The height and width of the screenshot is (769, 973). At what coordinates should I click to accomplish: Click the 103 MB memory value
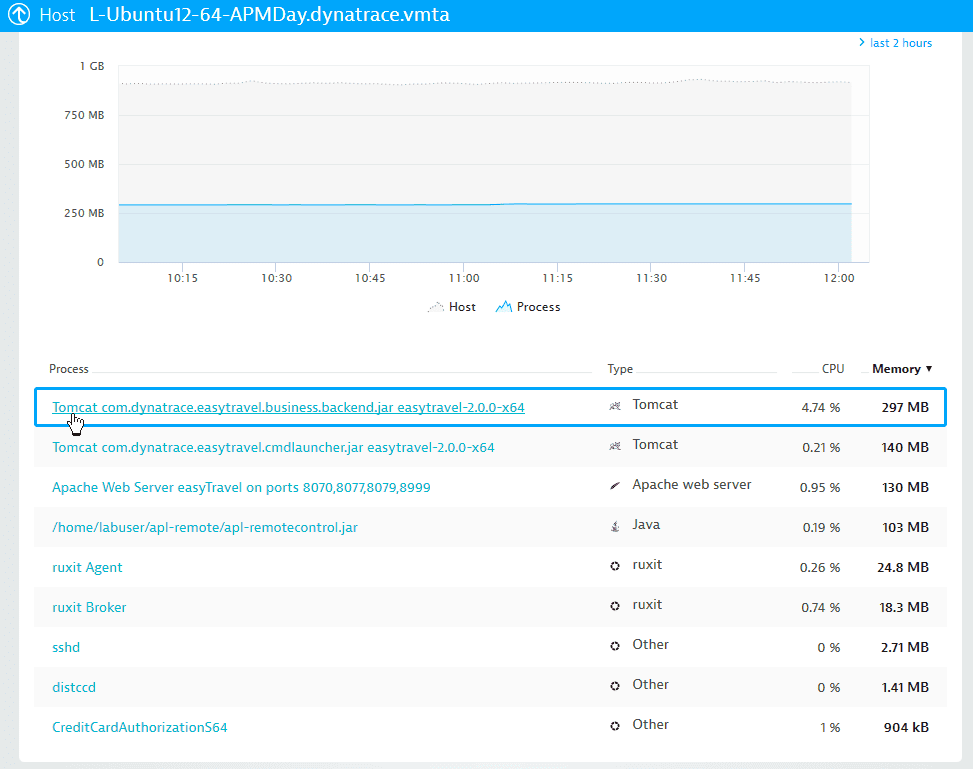(x=905, y=528)
